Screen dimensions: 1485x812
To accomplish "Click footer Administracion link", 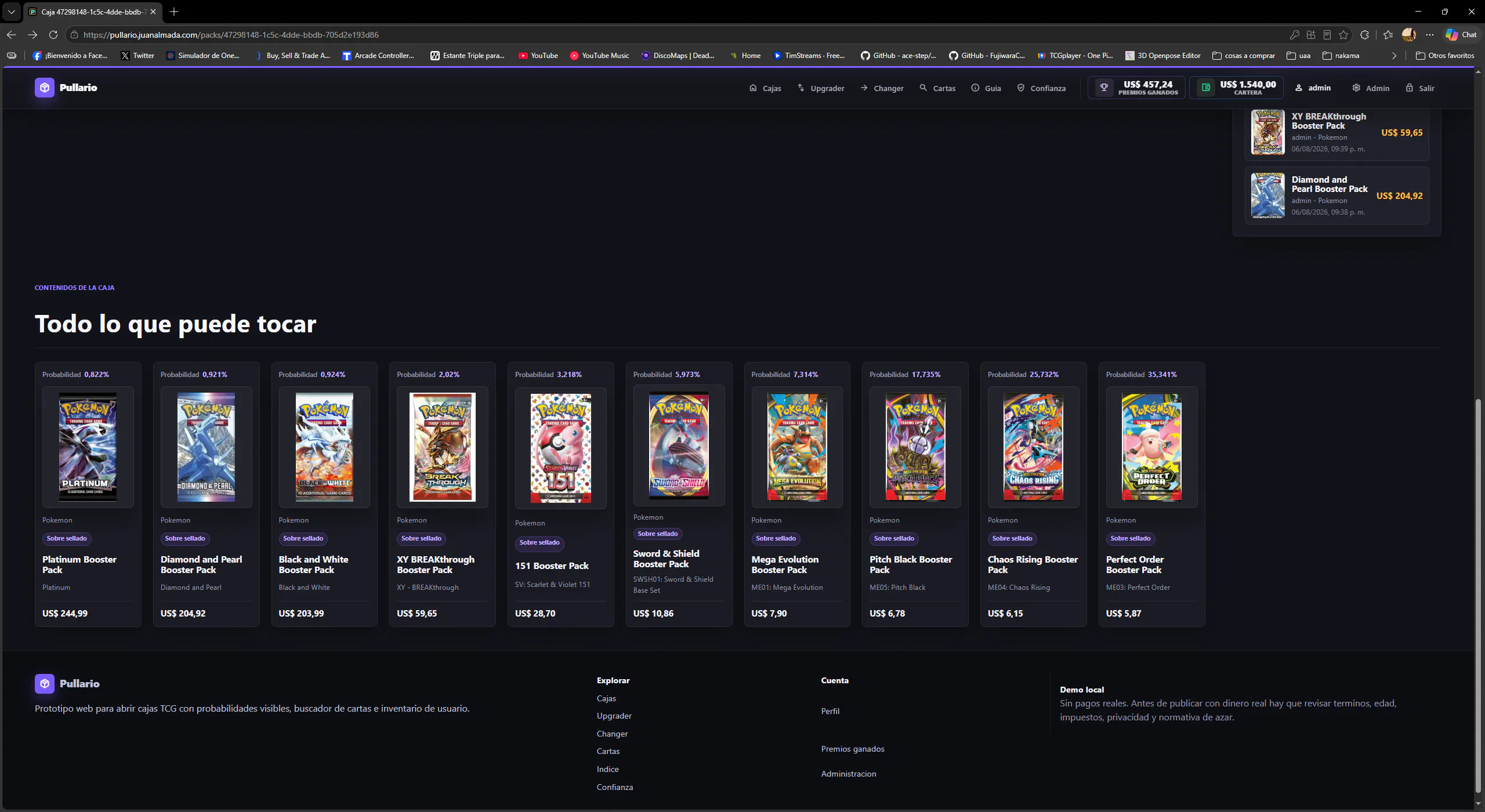I will (x=849, y=774).
